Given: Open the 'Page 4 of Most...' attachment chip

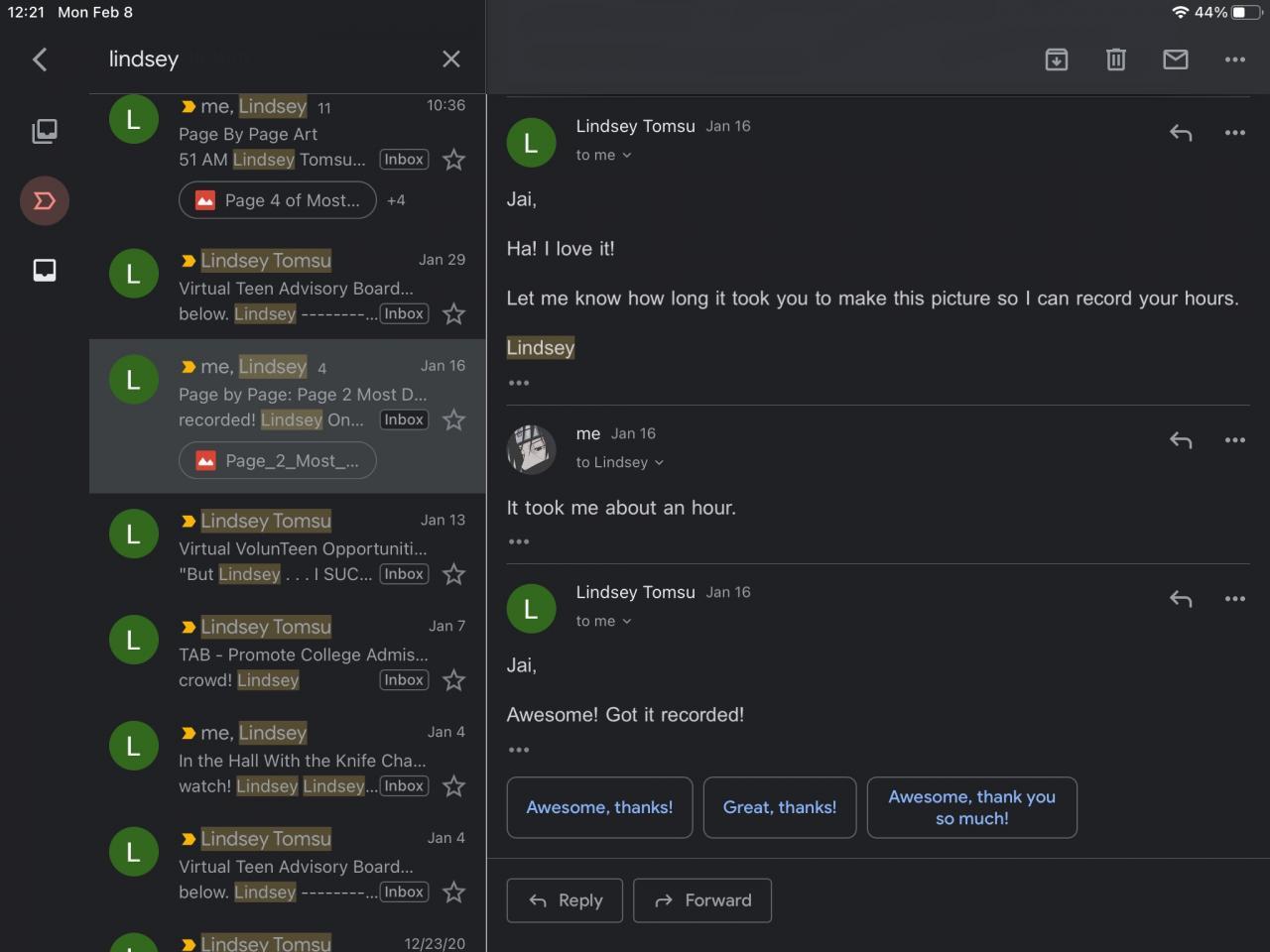Looking at the screenshot, I should (x=278, y=200).
